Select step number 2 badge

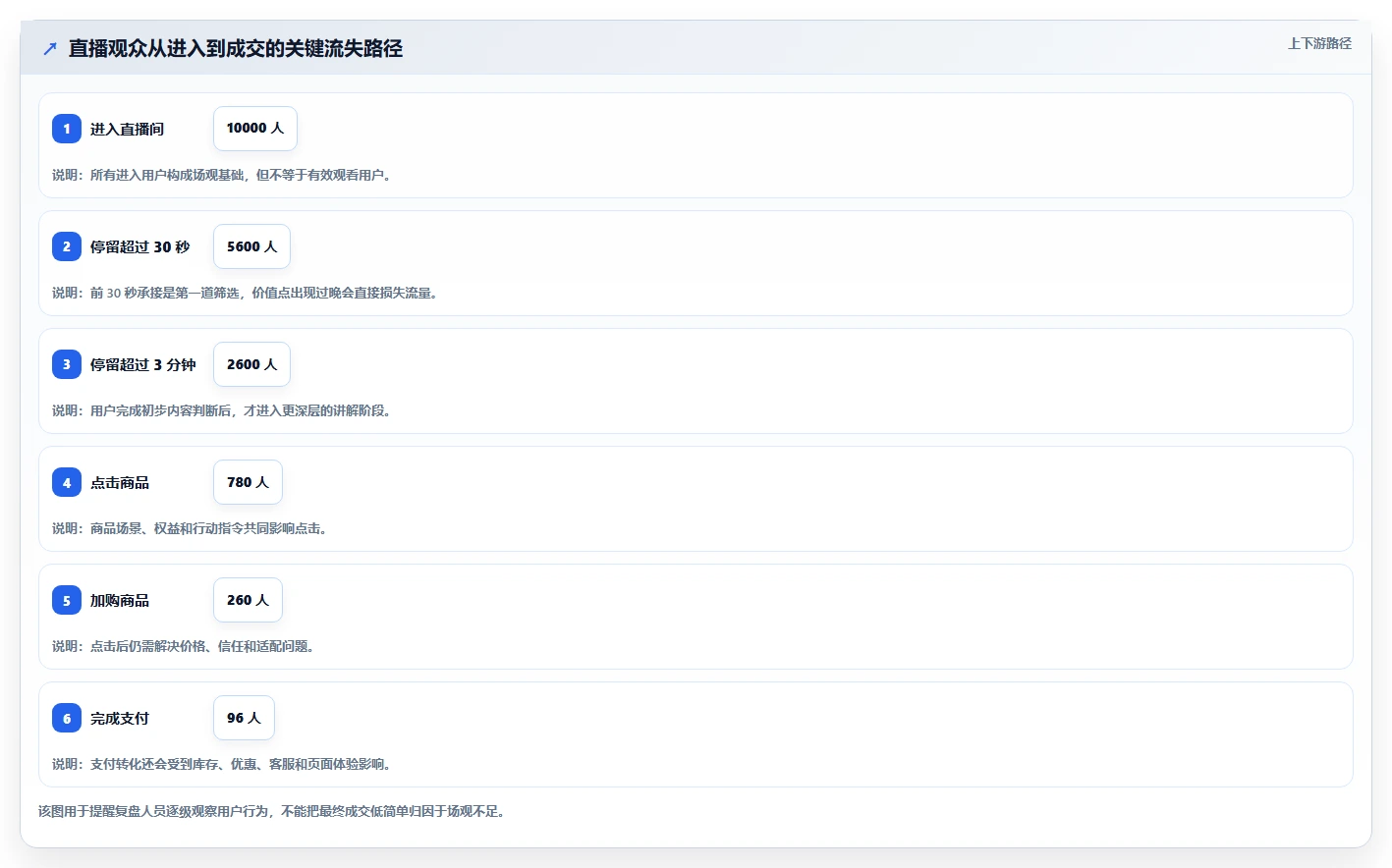[67, 246]
